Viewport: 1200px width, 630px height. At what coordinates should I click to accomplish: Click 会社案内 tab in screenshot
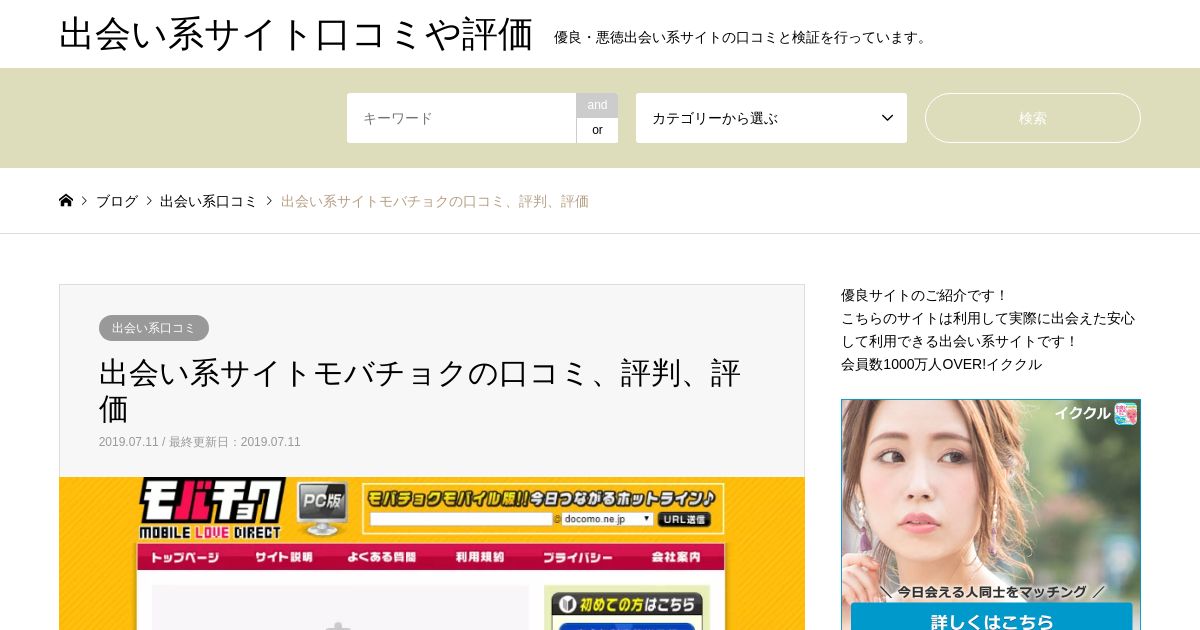[676, 557]
